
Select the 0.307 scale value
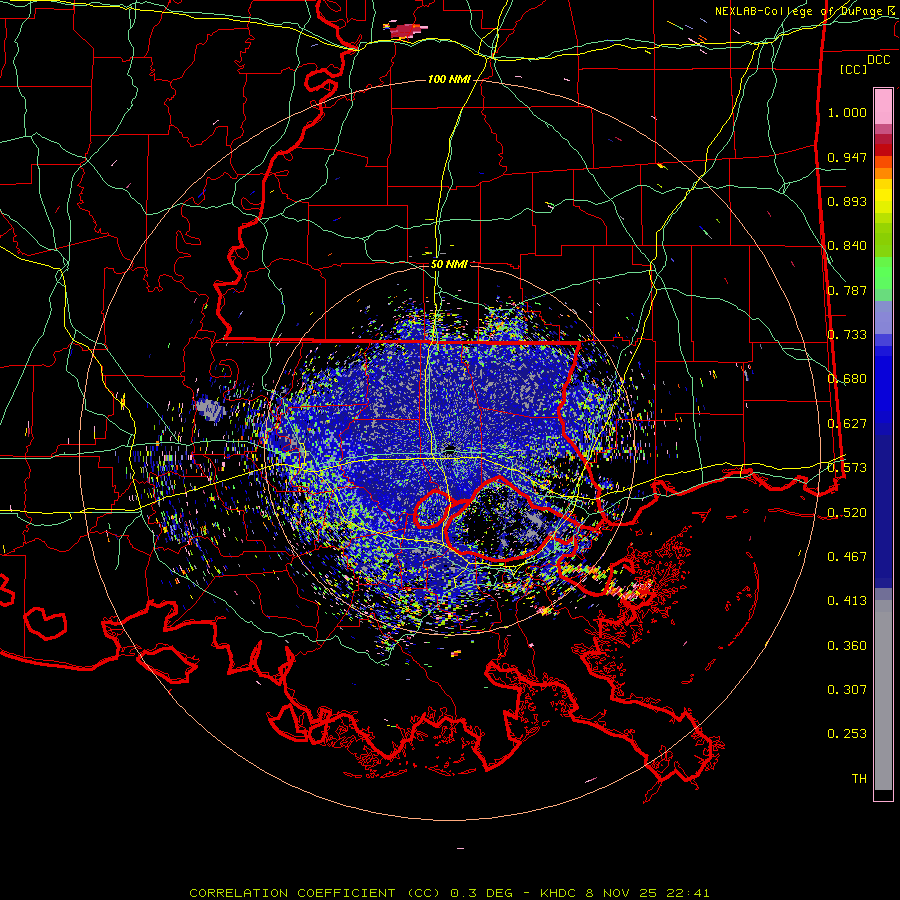(847, 690)
